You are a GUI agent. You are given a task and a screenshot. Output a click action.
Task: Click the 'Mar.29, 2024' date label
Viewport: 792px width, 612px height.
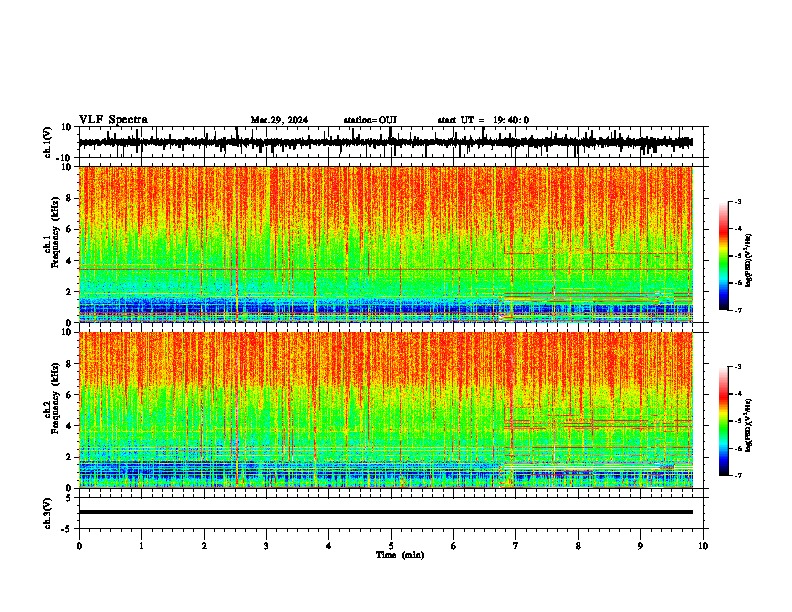(279, 120)
